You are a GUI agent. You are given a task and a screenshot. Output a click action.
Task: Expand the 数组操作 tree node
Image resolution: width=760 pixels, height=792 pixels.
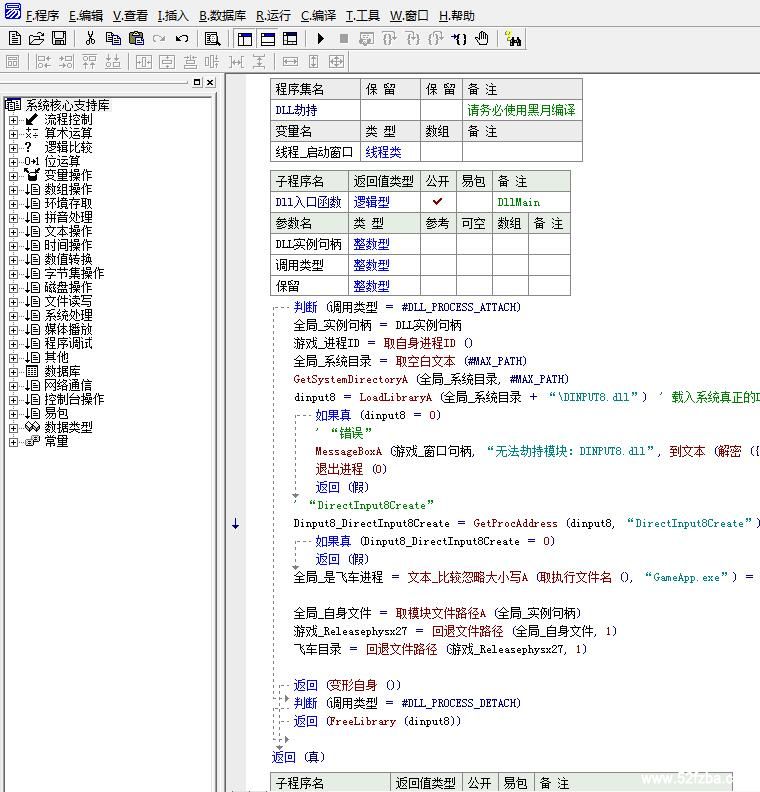(13, 190)
